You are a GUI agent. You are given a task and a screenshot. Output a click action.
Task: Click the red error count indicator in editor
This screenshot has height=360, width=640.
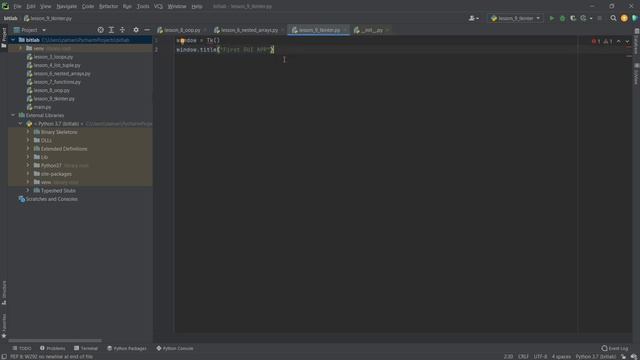[596, 41]
